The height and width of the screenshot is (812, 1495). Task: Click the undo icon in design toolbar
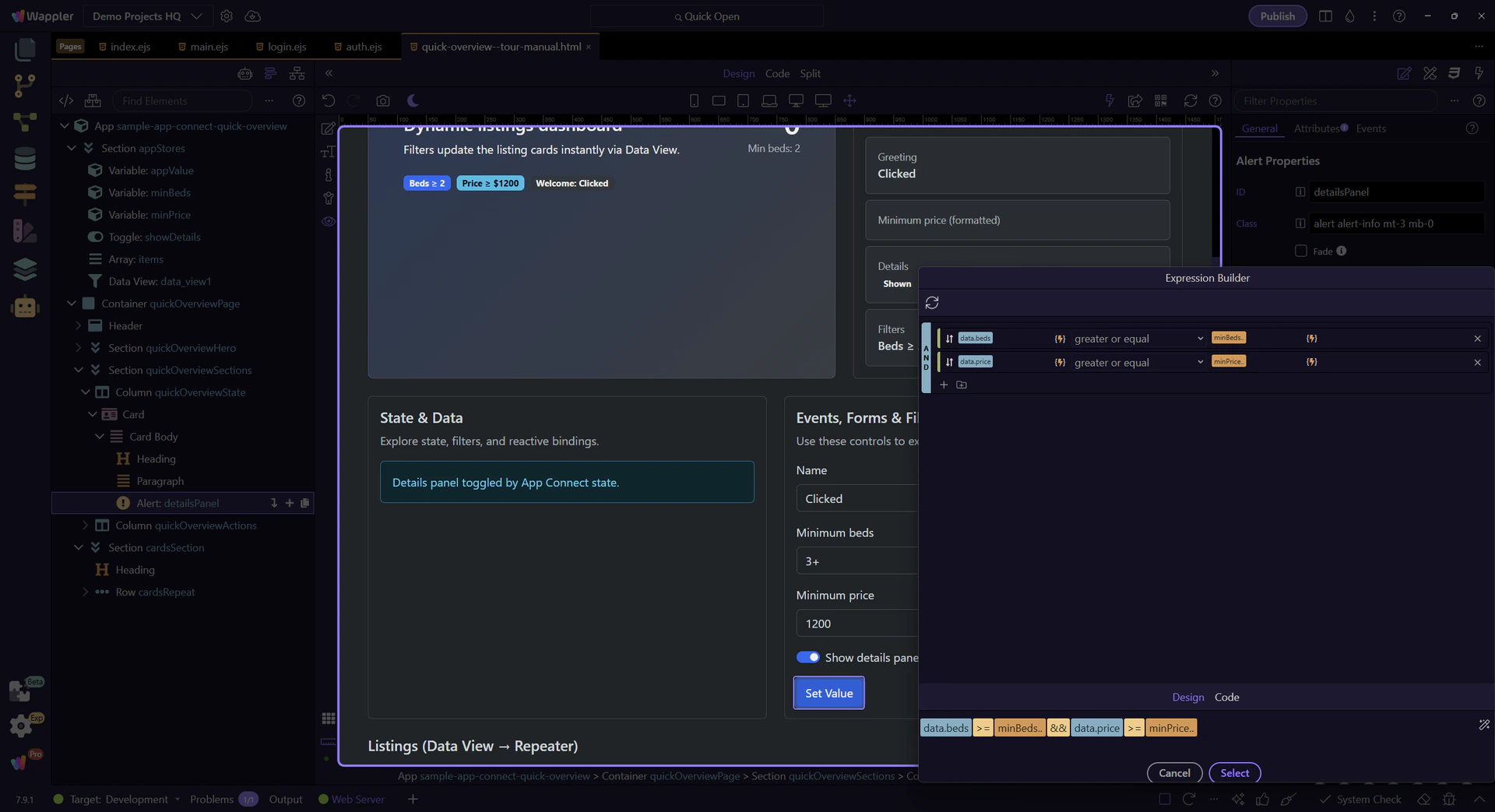pyautogui.click(x=329, y=100)
